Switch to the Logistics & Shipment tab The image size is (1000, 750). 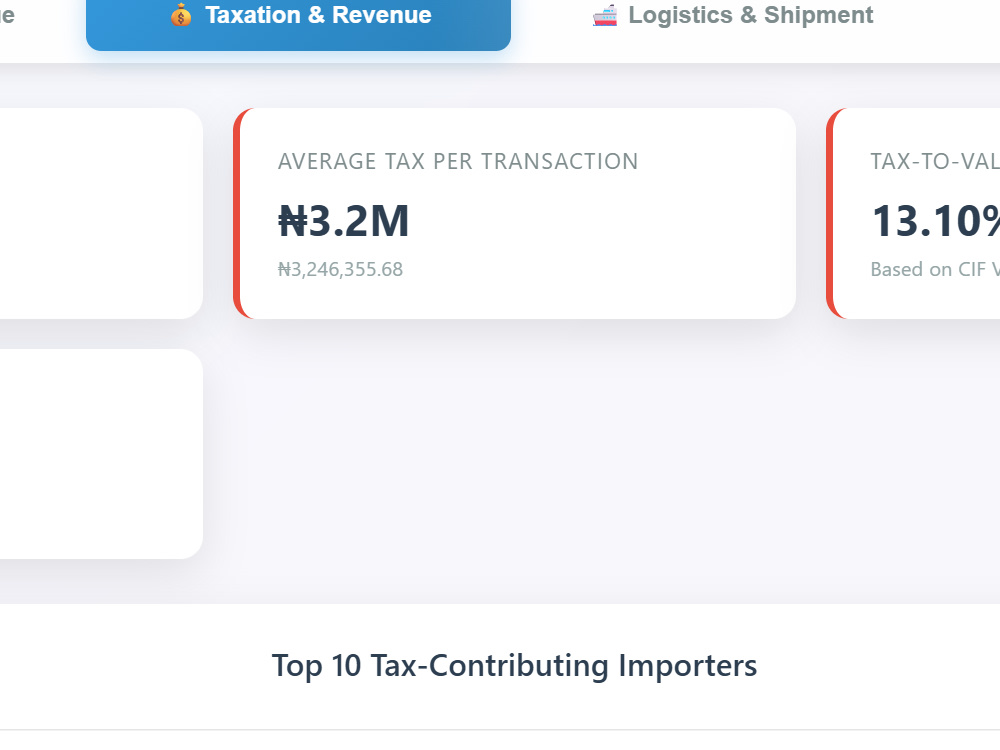pyautogui.click(x=732, y=15)
